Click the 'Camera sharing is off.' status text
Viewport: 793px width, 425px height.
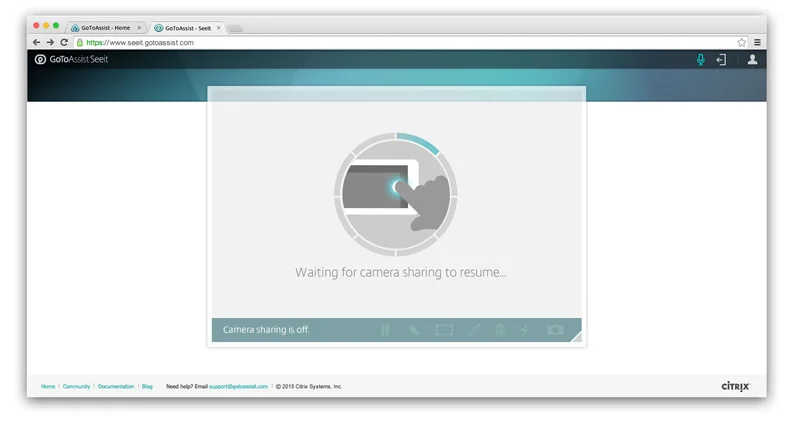click(x=266, y=330)
